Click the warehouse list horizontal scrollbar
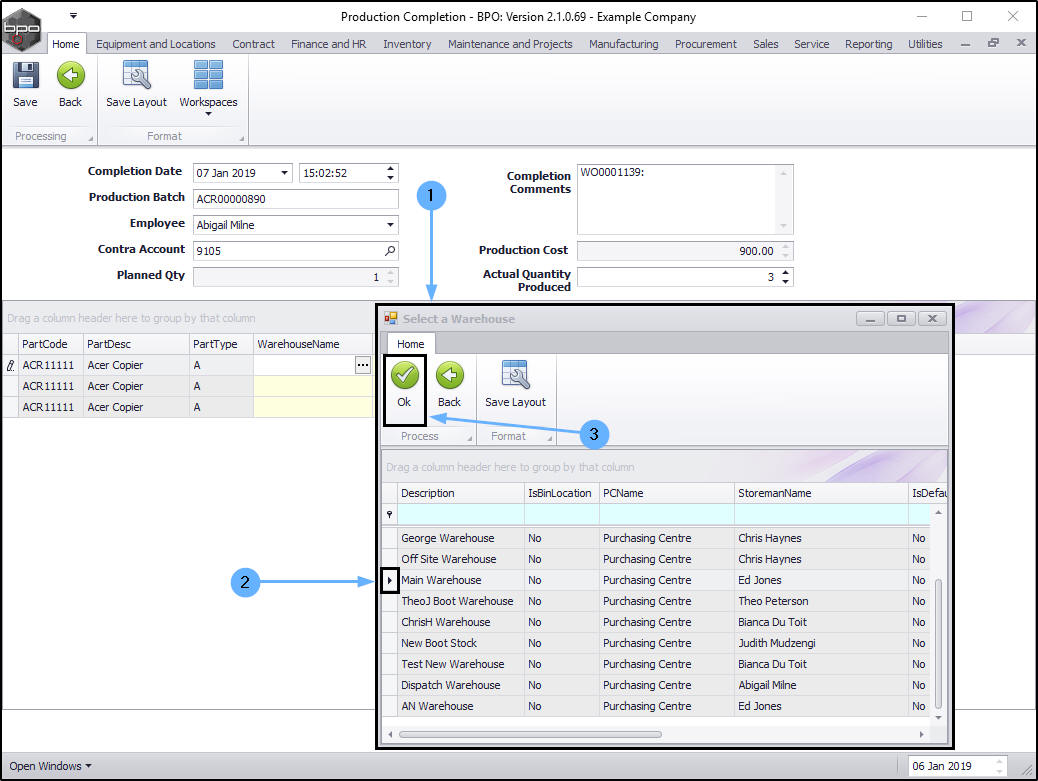The image size is (1038, 781). 530,734
